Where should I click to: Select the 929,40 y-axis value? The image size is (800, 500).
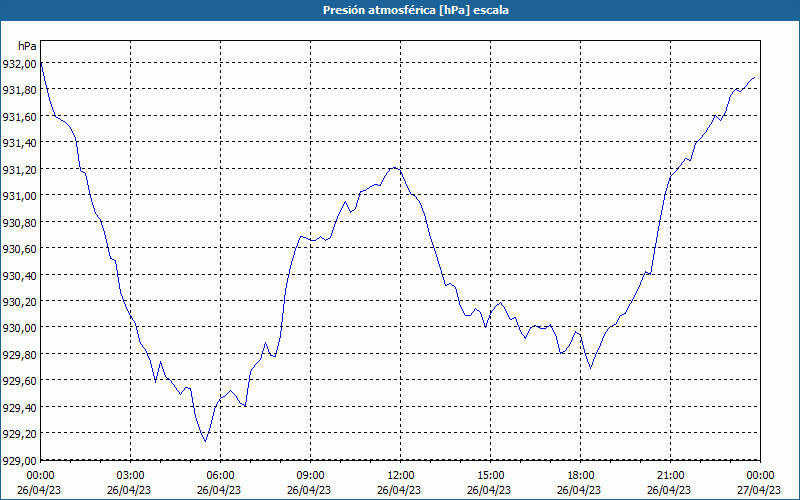pos(19,408)
